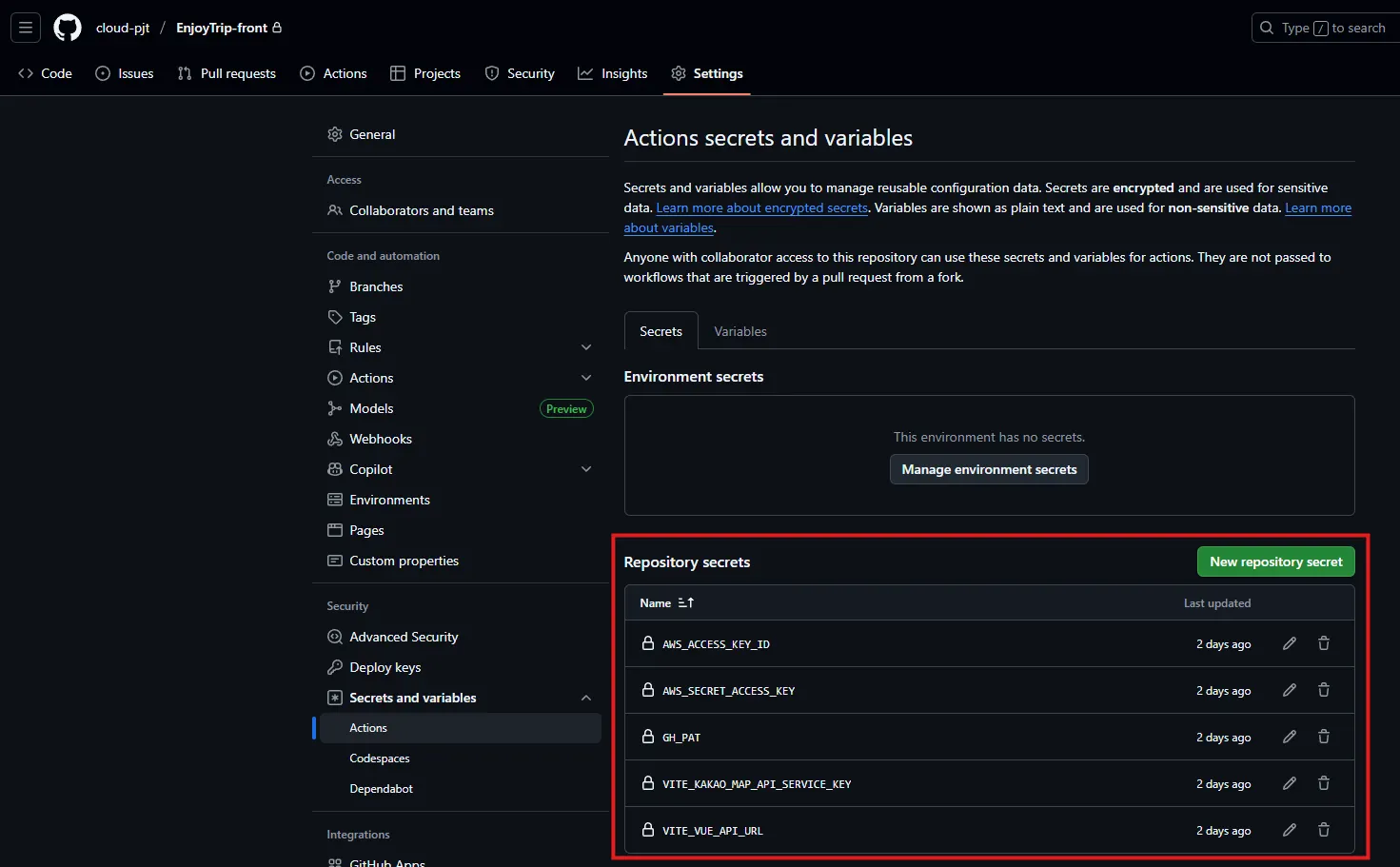Edit the VITE_KAKAO_MAP_API_SERVICE_KEY secret

point(1290,783)
